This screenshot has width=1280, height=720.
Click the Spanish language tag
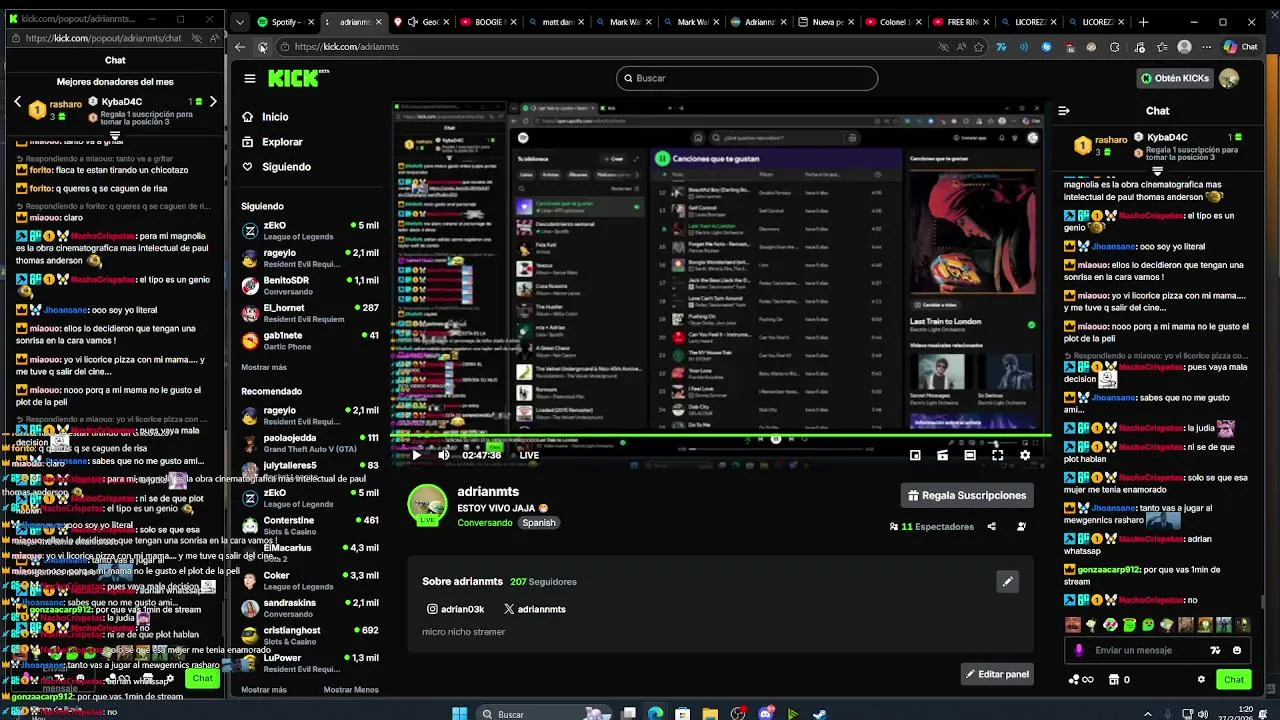coord(539,523)
